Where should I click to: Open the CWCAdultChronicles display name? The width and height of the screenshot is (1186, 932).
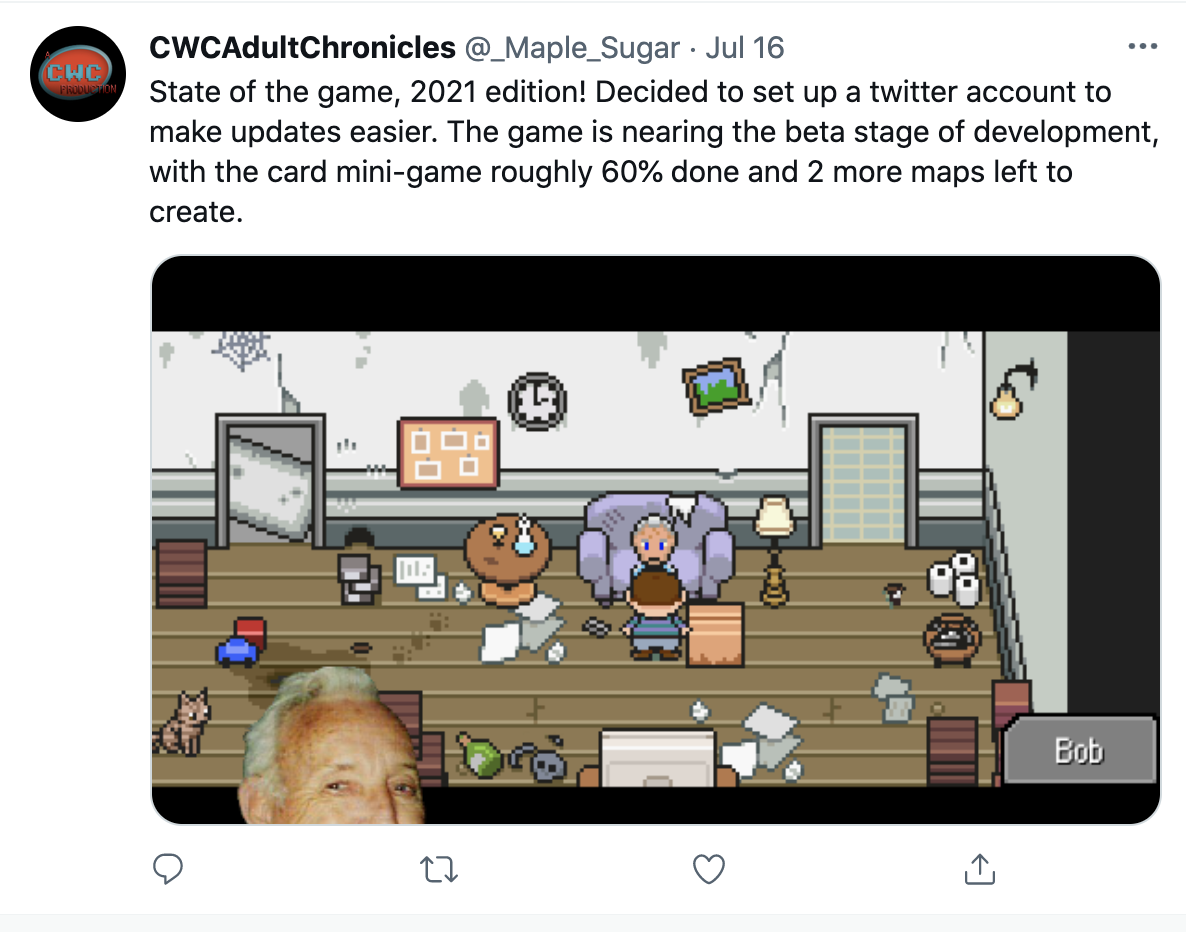pos(303,48)
